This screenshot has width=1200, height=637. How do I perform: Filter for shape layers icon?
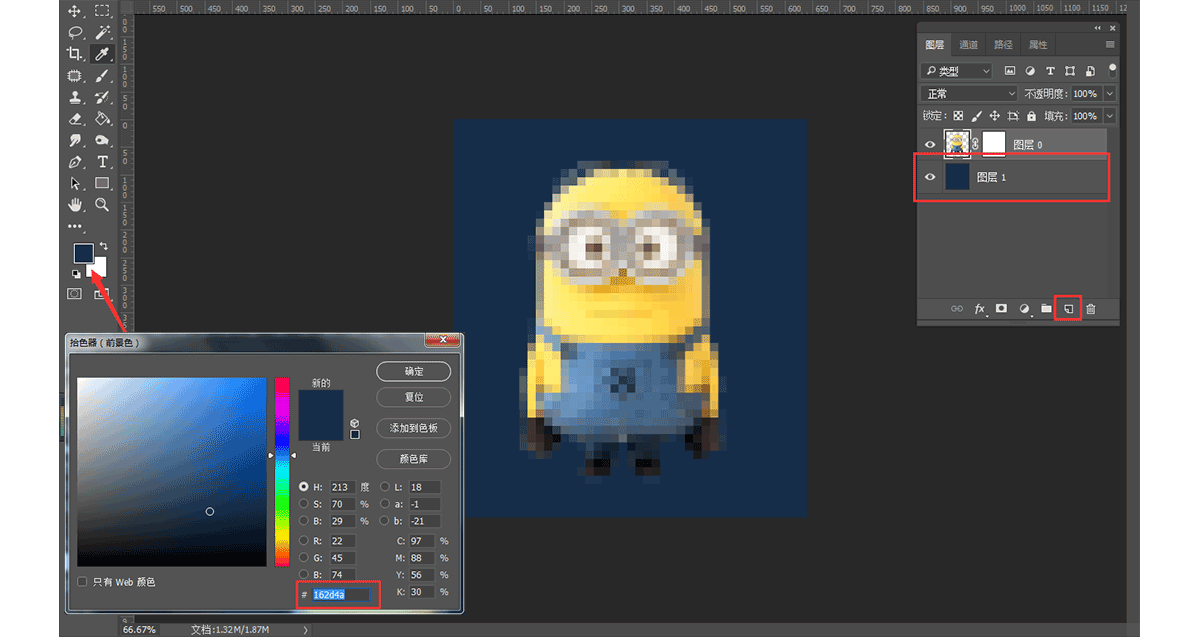tap(1070, 71)
